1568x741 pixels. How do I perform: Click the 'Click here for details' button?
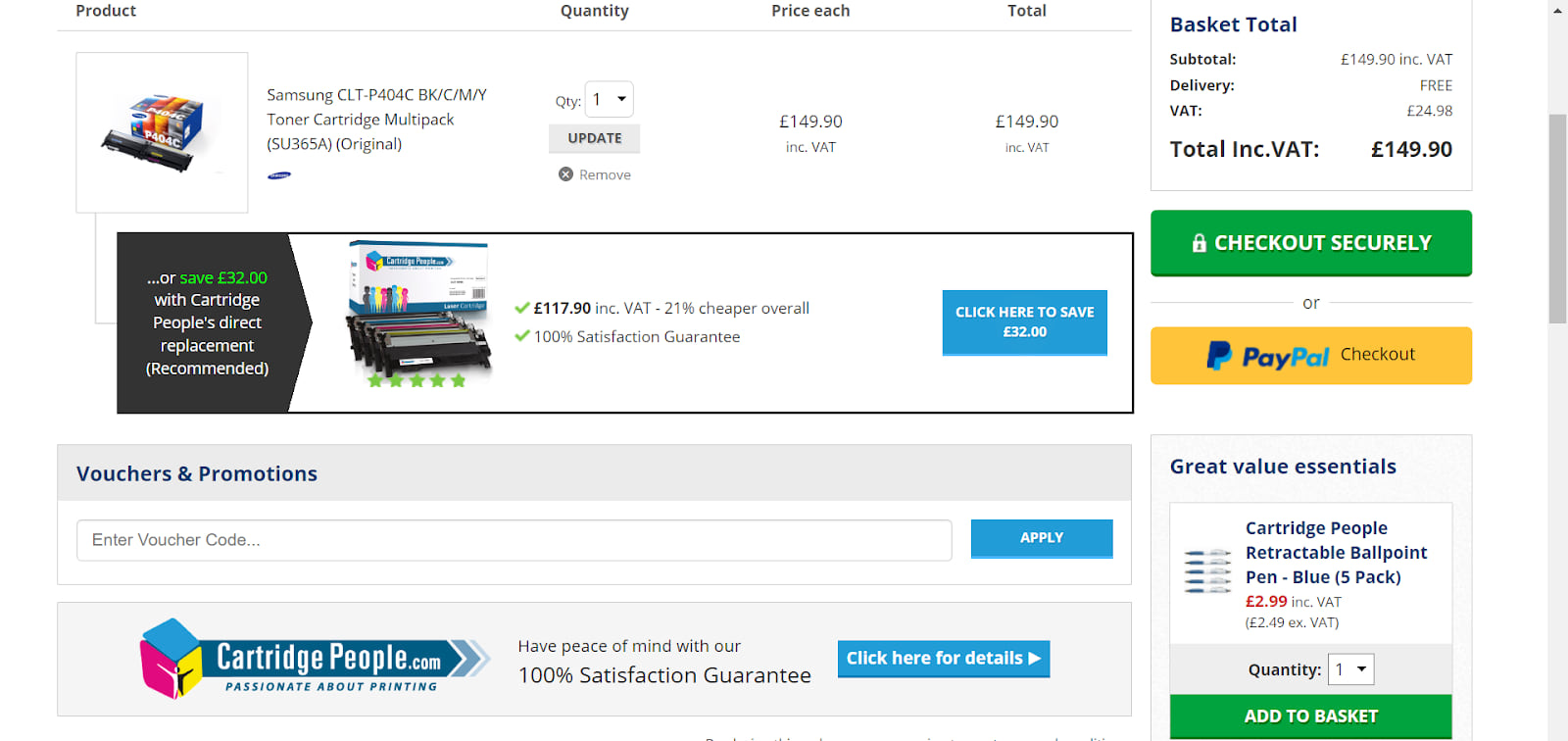click(x=943, y=659)
